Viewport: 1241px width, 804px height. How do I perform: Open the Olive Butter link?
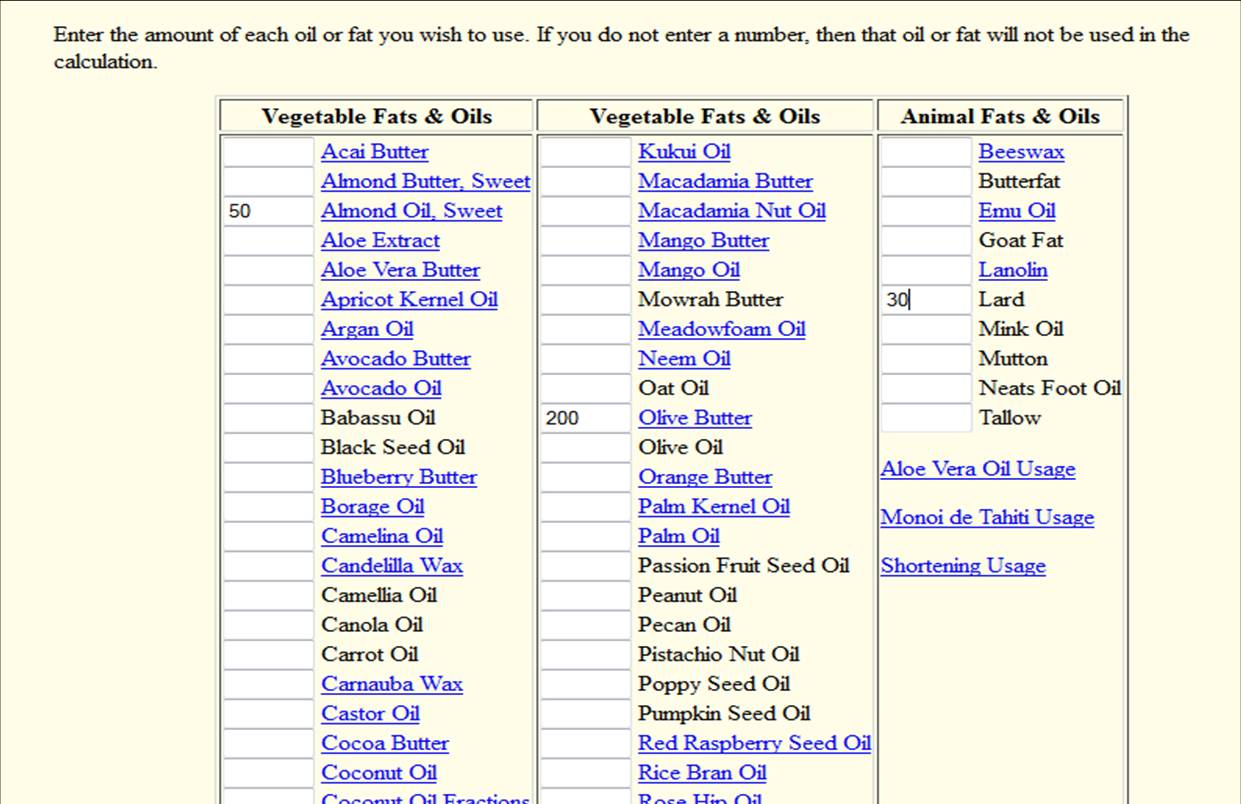coord(694,417)
